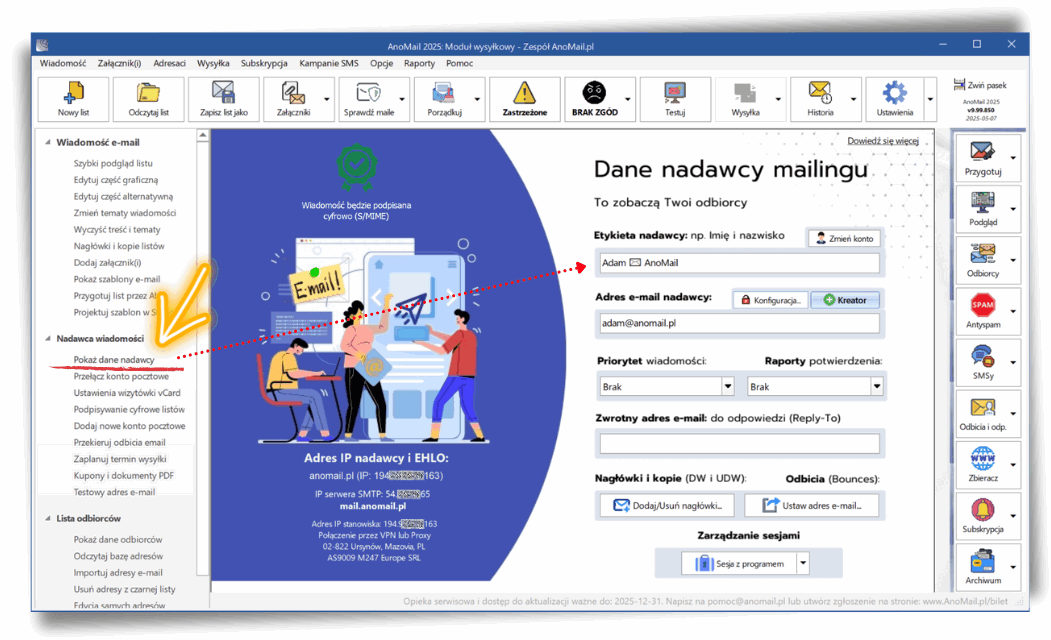The height and width of the screenshot is (640, 1051).
Task: Open dropdown arrow next to Załączniki
Action: [327, 99]
